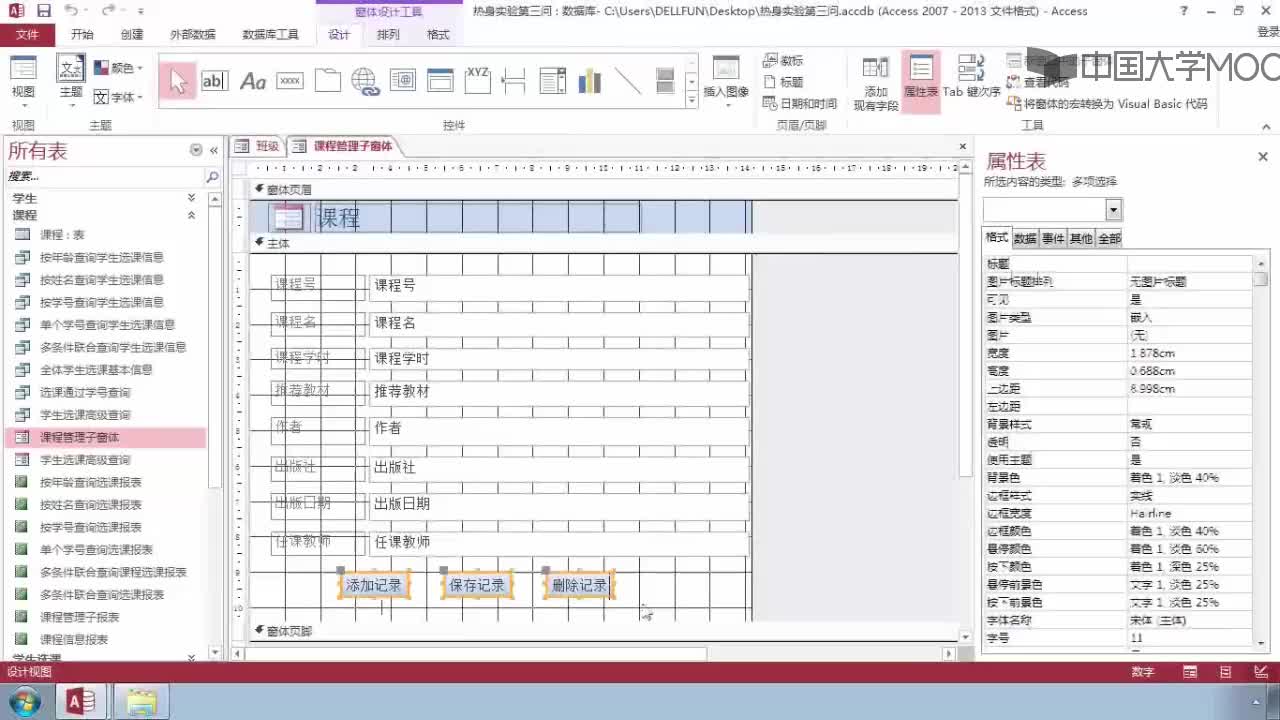The height and width of the screenshot is (720, 1280).
Task: Click the 背景色 property value field
Action: tap(1189, 478)
